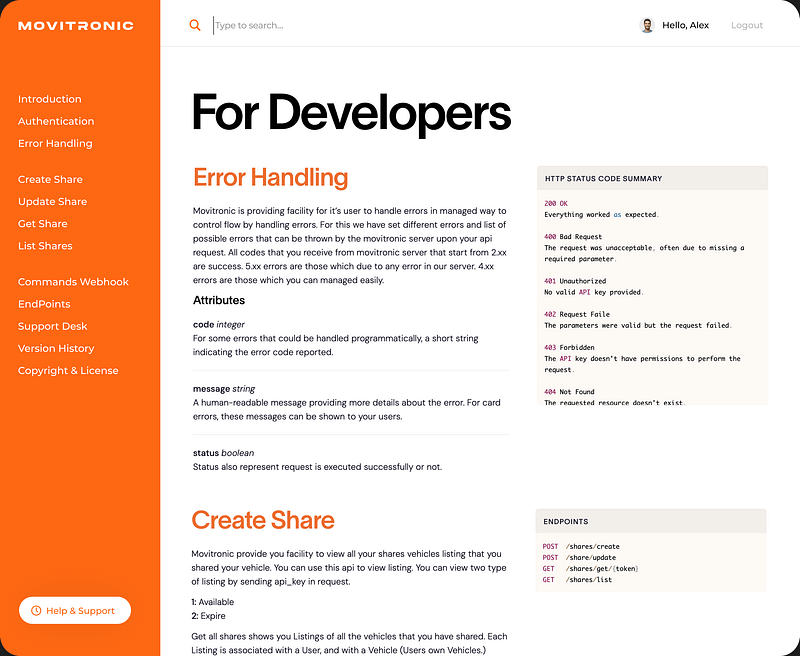
Task: Open the Update Share sidebar item
Action: pos(52,201)
